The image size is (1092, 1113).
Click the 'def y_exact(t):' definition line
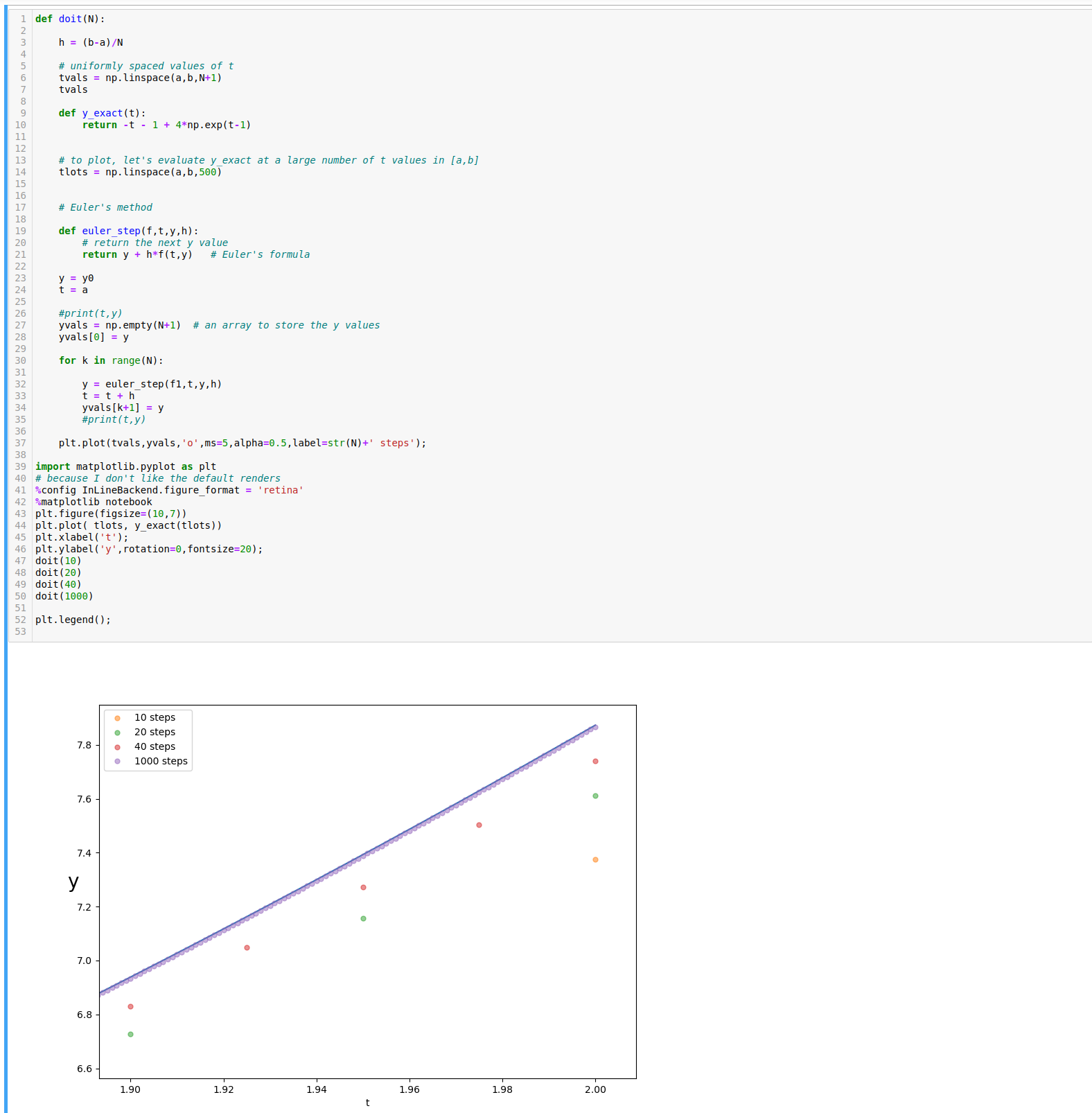[x=103, y=113]
